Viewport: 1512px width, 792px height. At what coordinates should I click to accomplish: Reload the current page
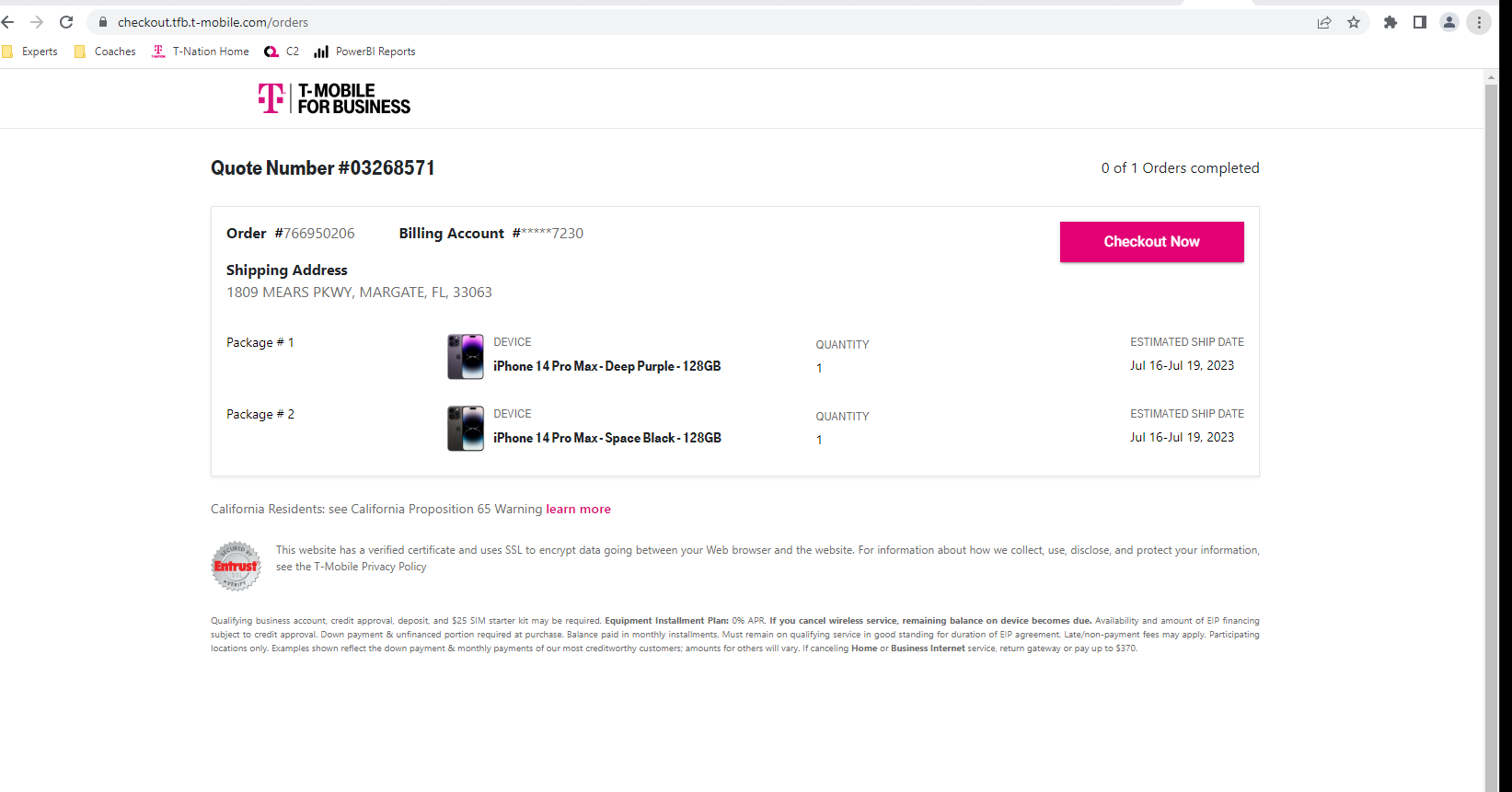[65, 21]
